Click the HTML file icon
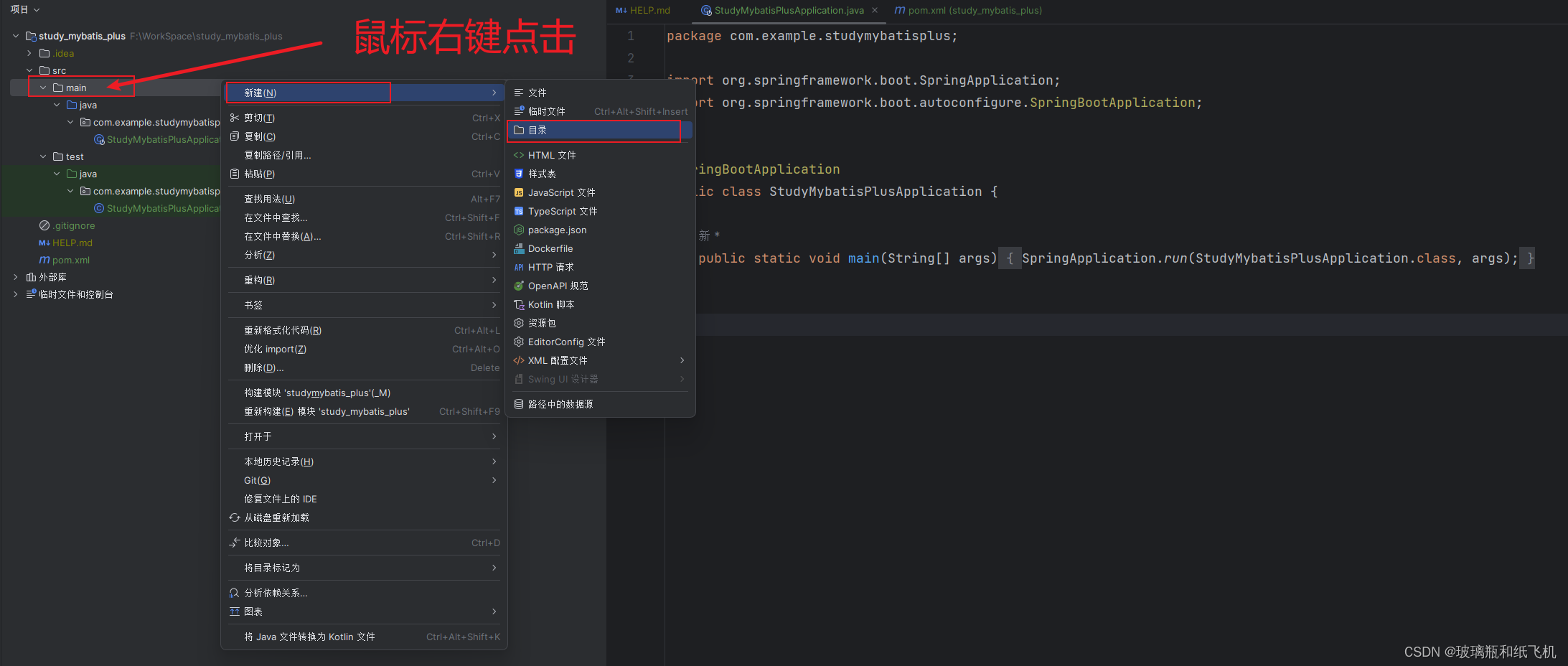The height and width of the screenshot is (666, 1568). coord(519,155)
